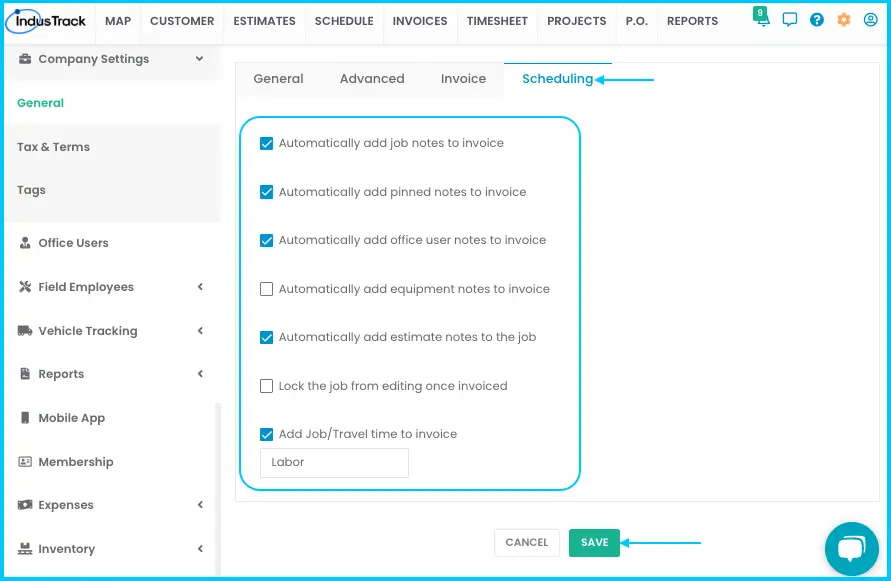Viewport: 891px width, 581px height.
Task: Switch to the Advanced tab
Action: [372, 79]
